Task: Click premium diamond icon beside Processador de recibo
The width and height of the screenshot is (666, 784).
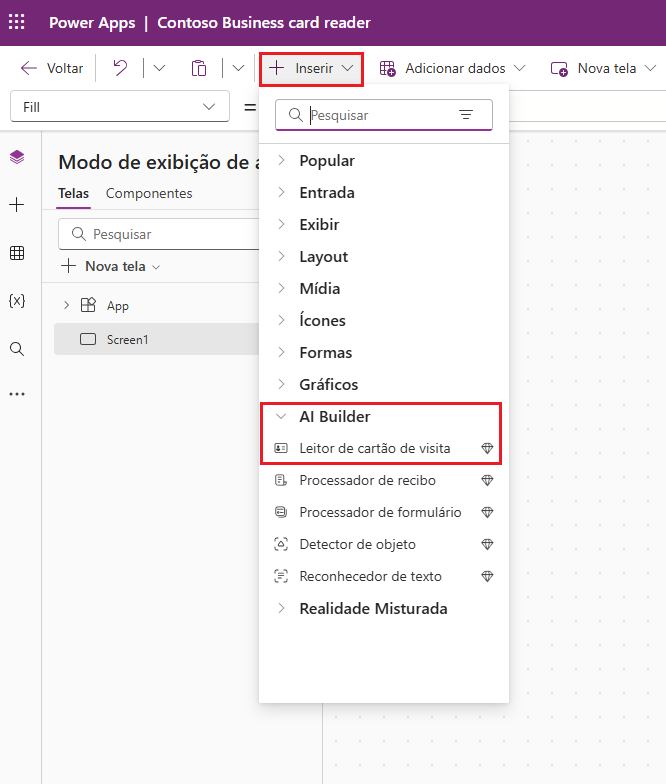Action: pyautogui.click(x=488, y=480)
